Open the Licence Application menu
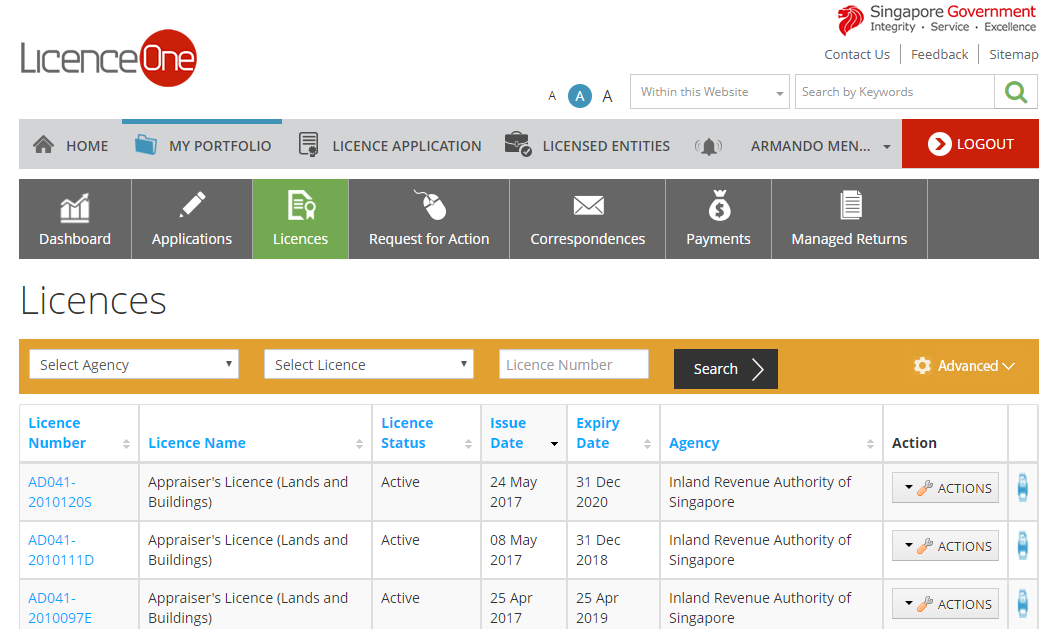This screenshot has width=1058, height=629. coord(391,146)
